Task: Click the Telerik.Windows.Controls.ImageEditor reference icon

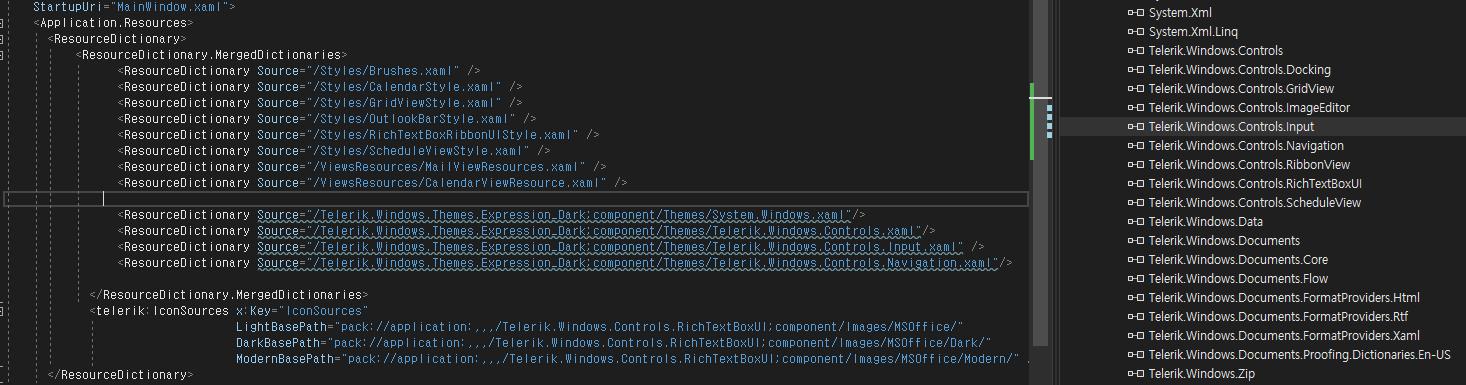Action: [x=1135, y=107]
